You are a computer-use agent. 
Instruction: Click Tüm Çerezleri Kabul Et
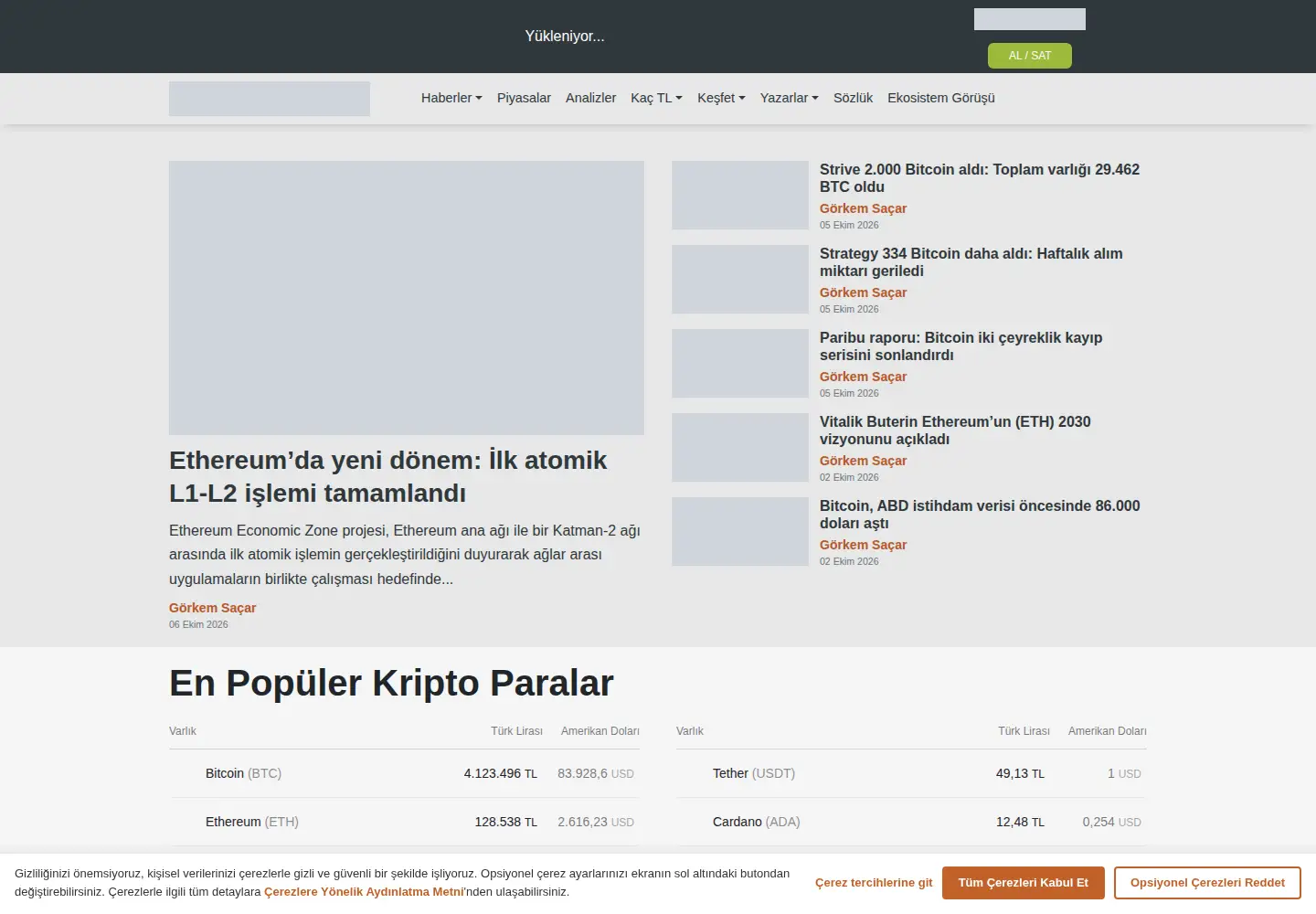coord(1024,883)
